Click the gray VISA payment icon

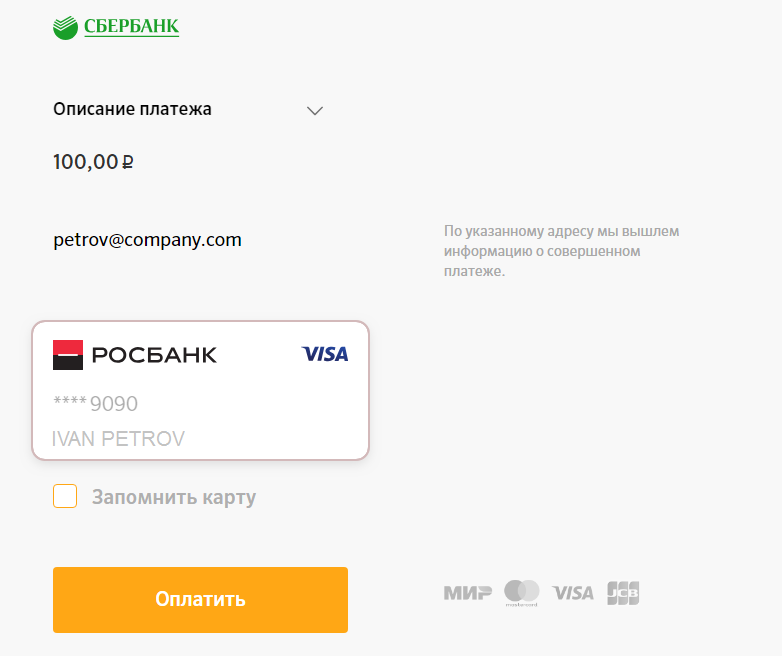573,593
